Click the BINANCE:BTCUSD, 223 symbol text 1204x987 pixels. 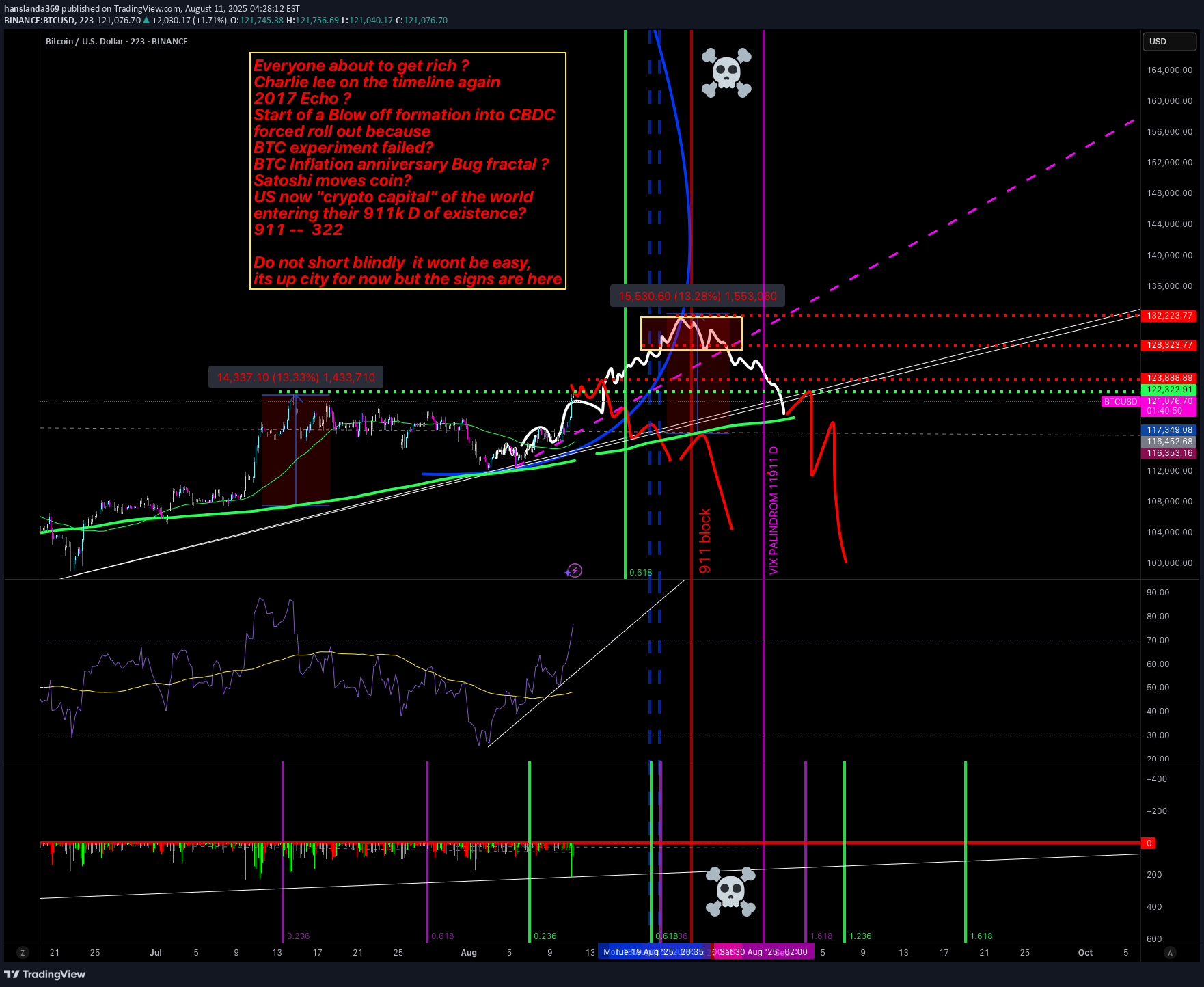pyautogui.click(x=49, y=21)
